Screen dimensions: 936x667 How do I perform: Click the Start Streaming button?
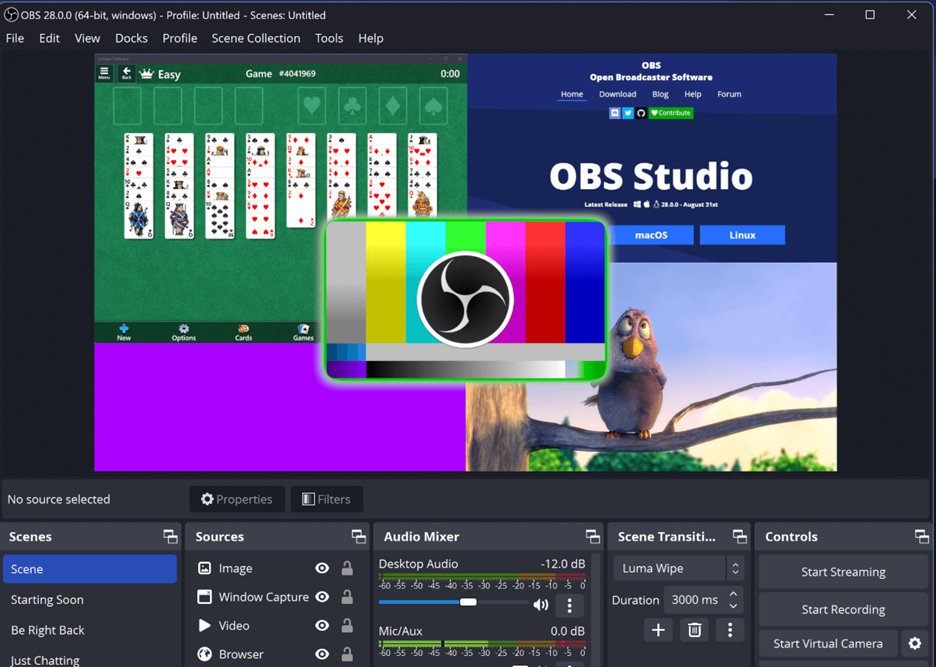pyautogui.click(x=843, y=571)
